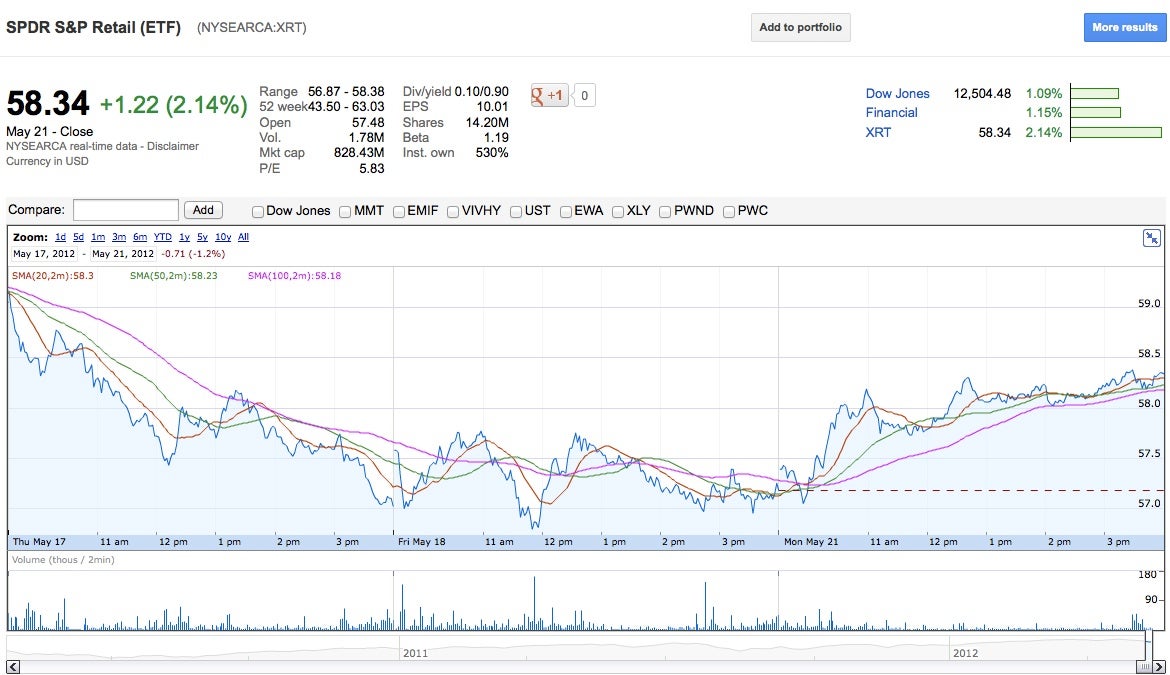The height and width of the screenshot is (675, 1170).
Task: Show the 10y zoom range
Action: 223,237
